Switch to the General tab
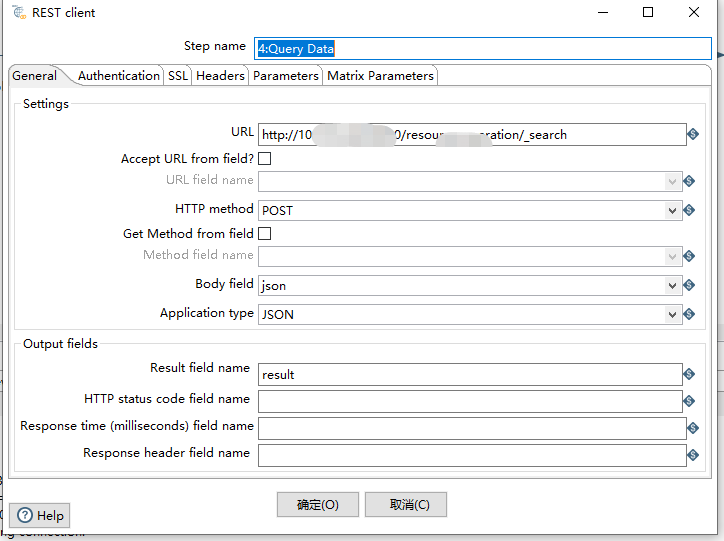Screen dimensions: 724x541 pyautogui.click(x=35, y=76)
